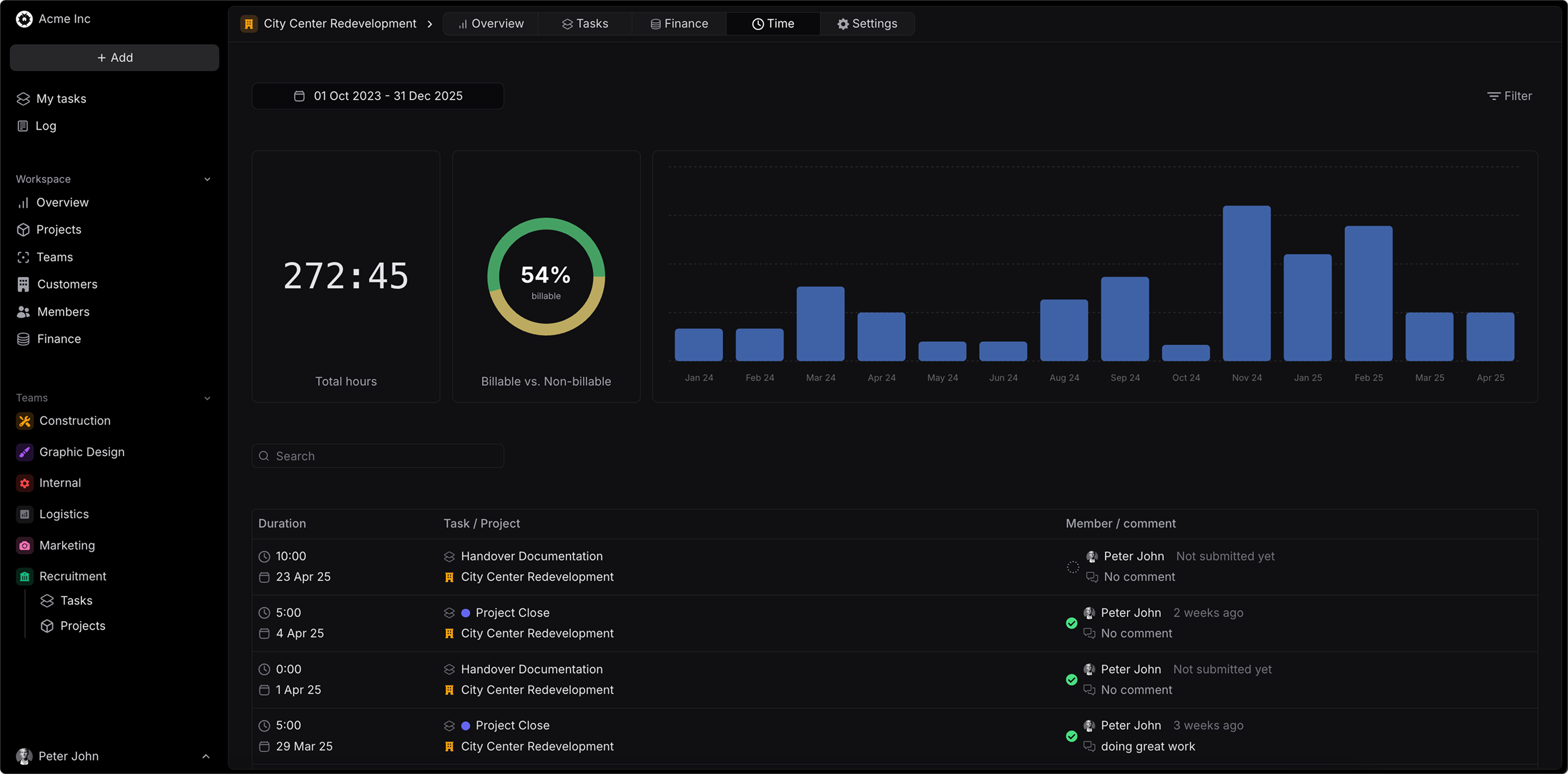Screen dimensions: 1568x774
Task: Toggle approval status of 23 Apr 25 entry
Action: [1073, 567]
